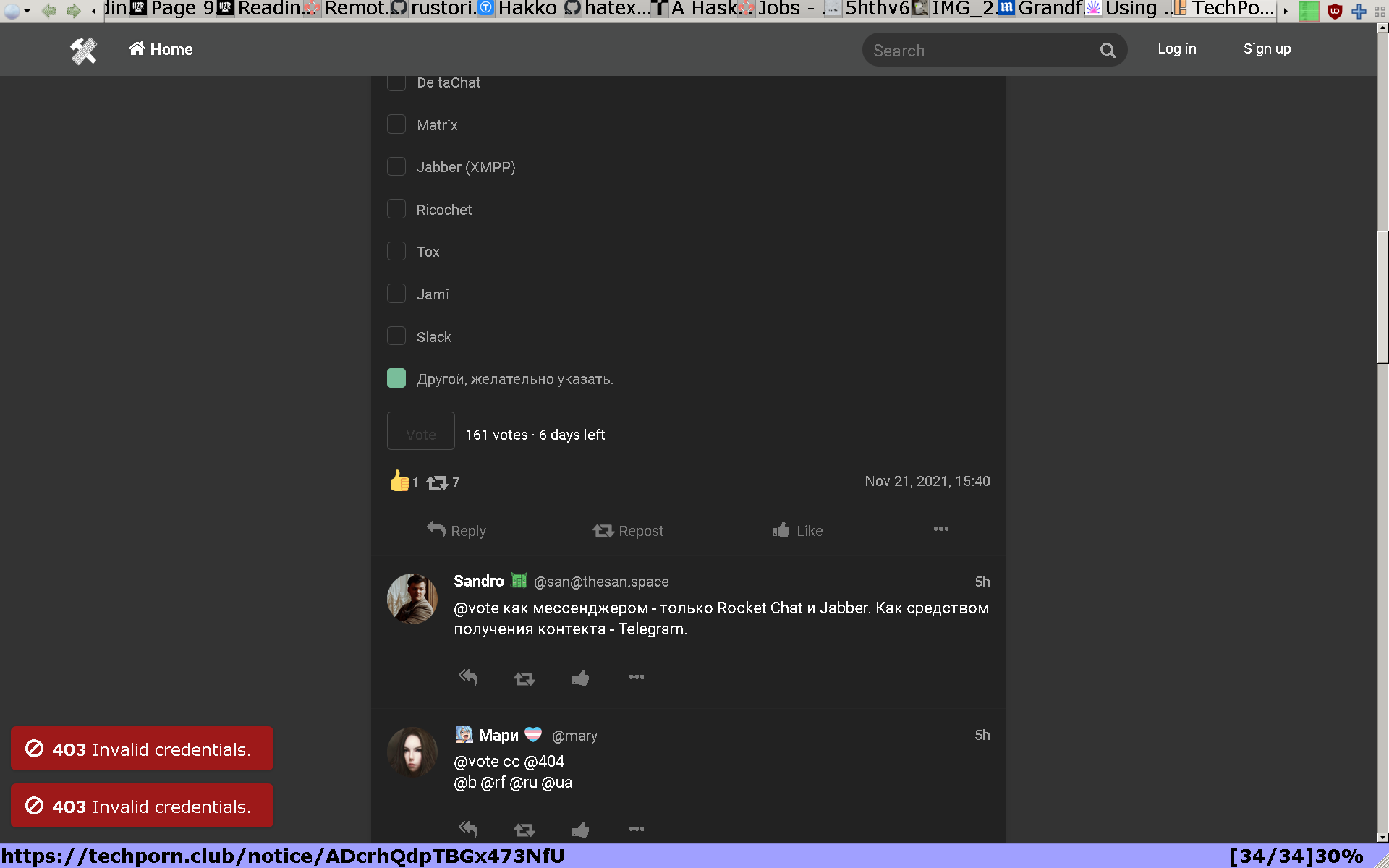Open the browser dropdown arrow at the top-left
The width and height of the screenshot is (1389, 868).
27,11
